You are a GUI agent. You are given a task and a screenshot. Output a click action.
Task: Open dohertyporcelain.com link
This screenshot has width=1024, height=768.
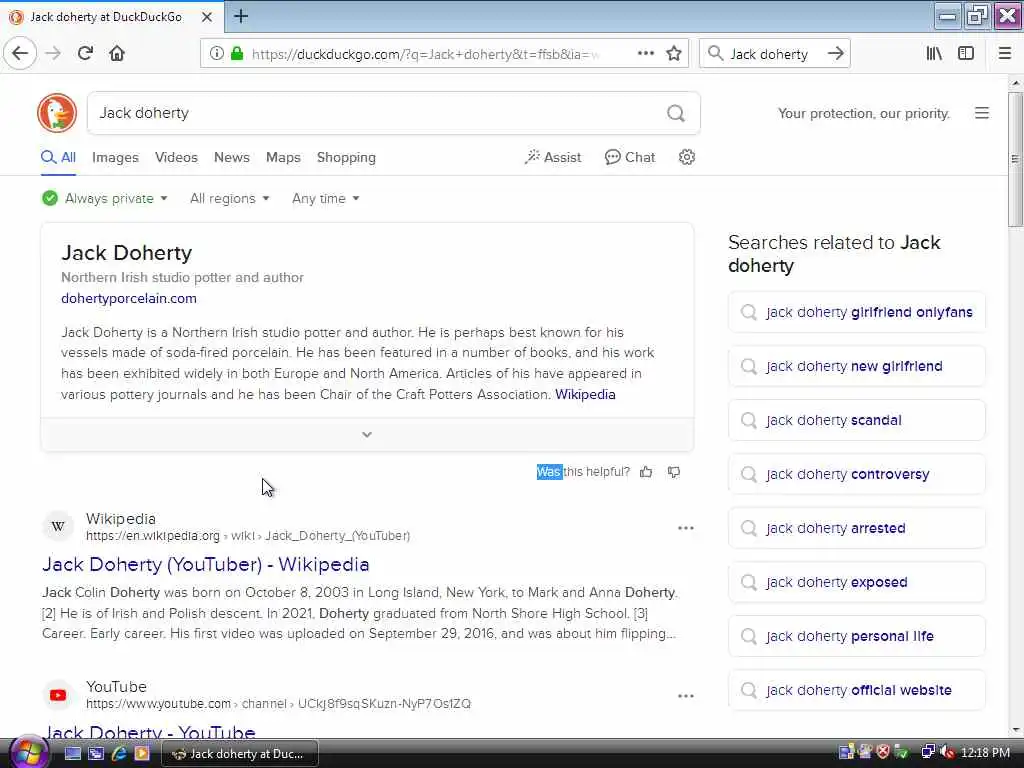[x=129, y=298]
